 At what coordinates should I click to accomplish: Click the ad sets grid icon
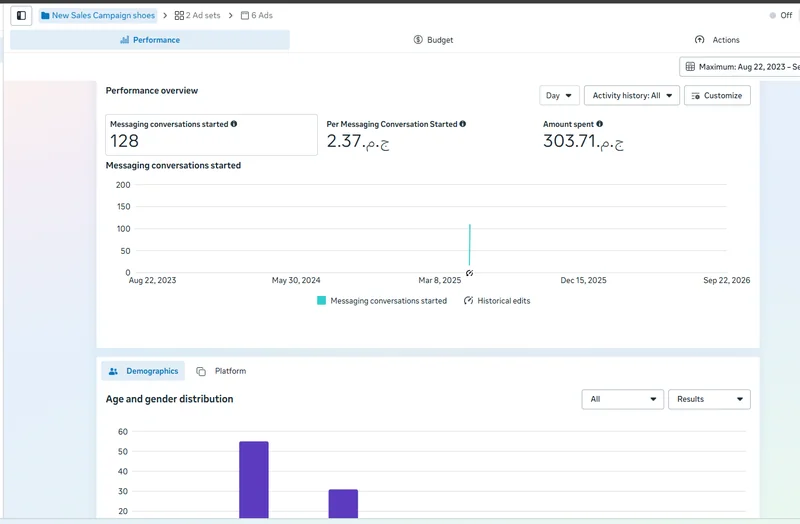[x=179, y=15]
